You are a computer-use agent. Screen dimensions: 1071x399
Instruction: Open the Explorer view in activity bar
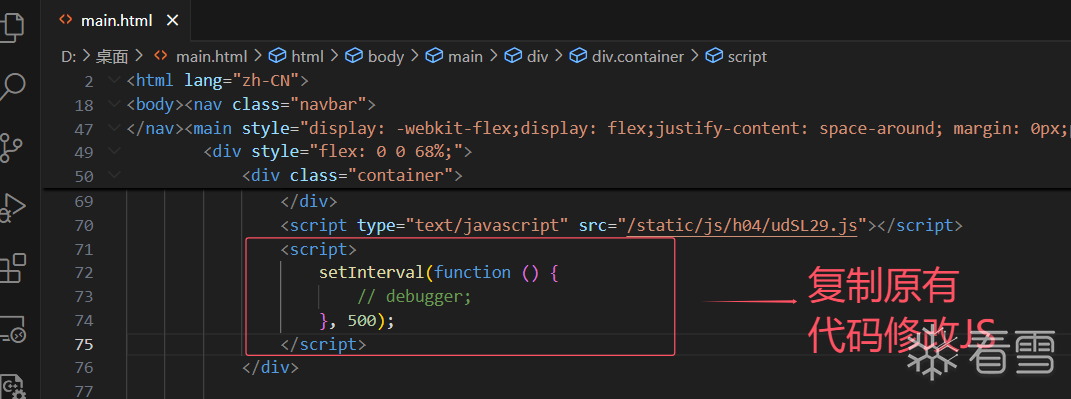tap(11, 27)
